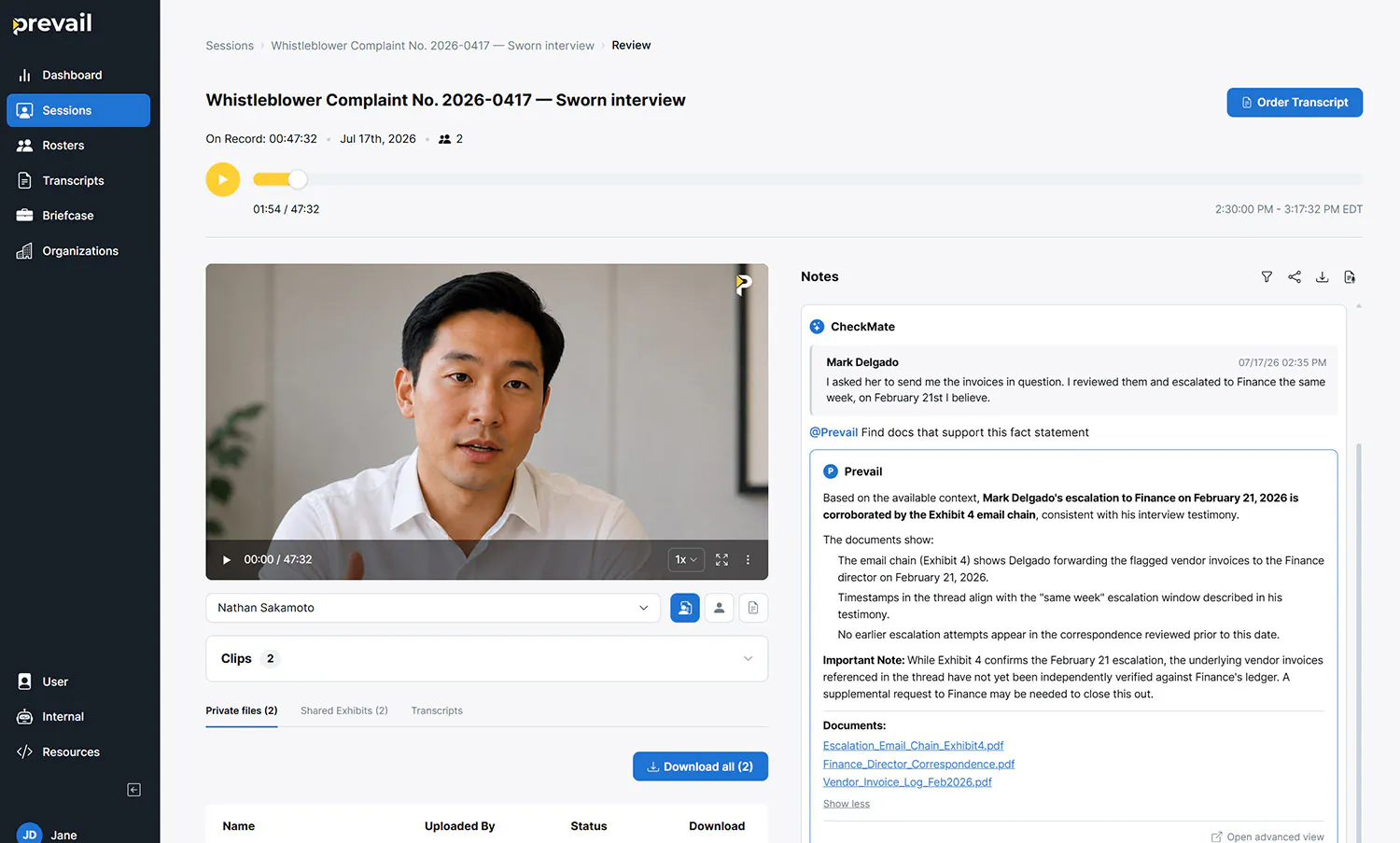Image resolution: width=1400 pixels, height=843 pixels.
Task: Change the 1x playback speed
Action: pos(686,560)
